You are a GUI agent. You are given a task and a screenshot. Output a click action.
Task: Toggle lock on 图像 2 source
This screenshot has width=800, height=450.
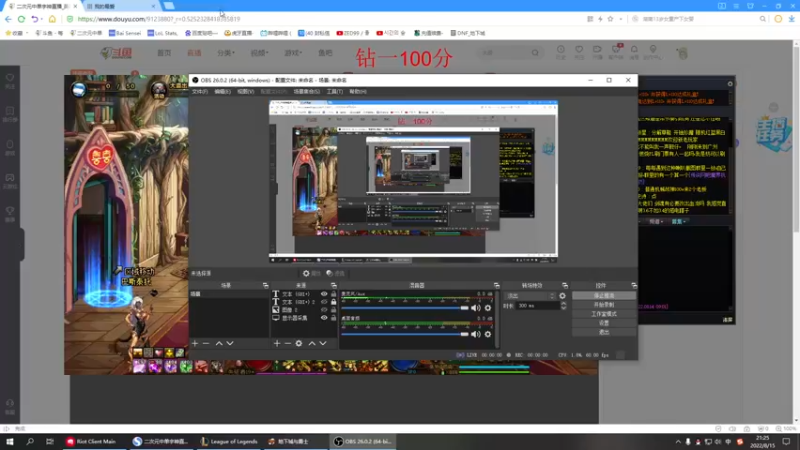[334, 310]
